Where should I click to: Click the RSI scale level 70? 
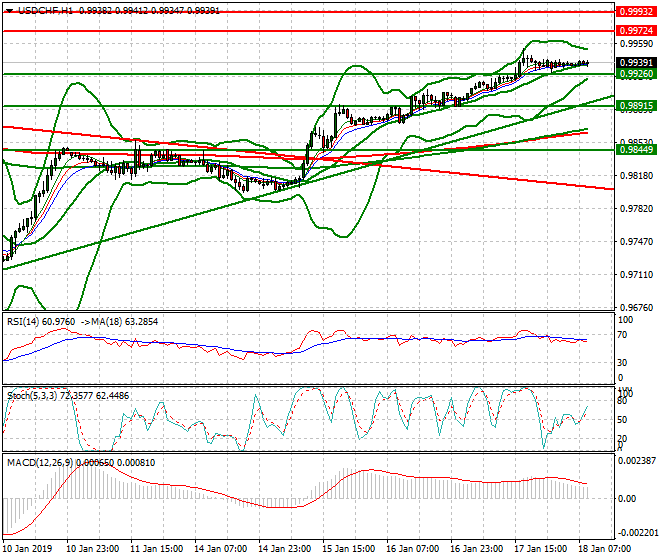point(623,335)
